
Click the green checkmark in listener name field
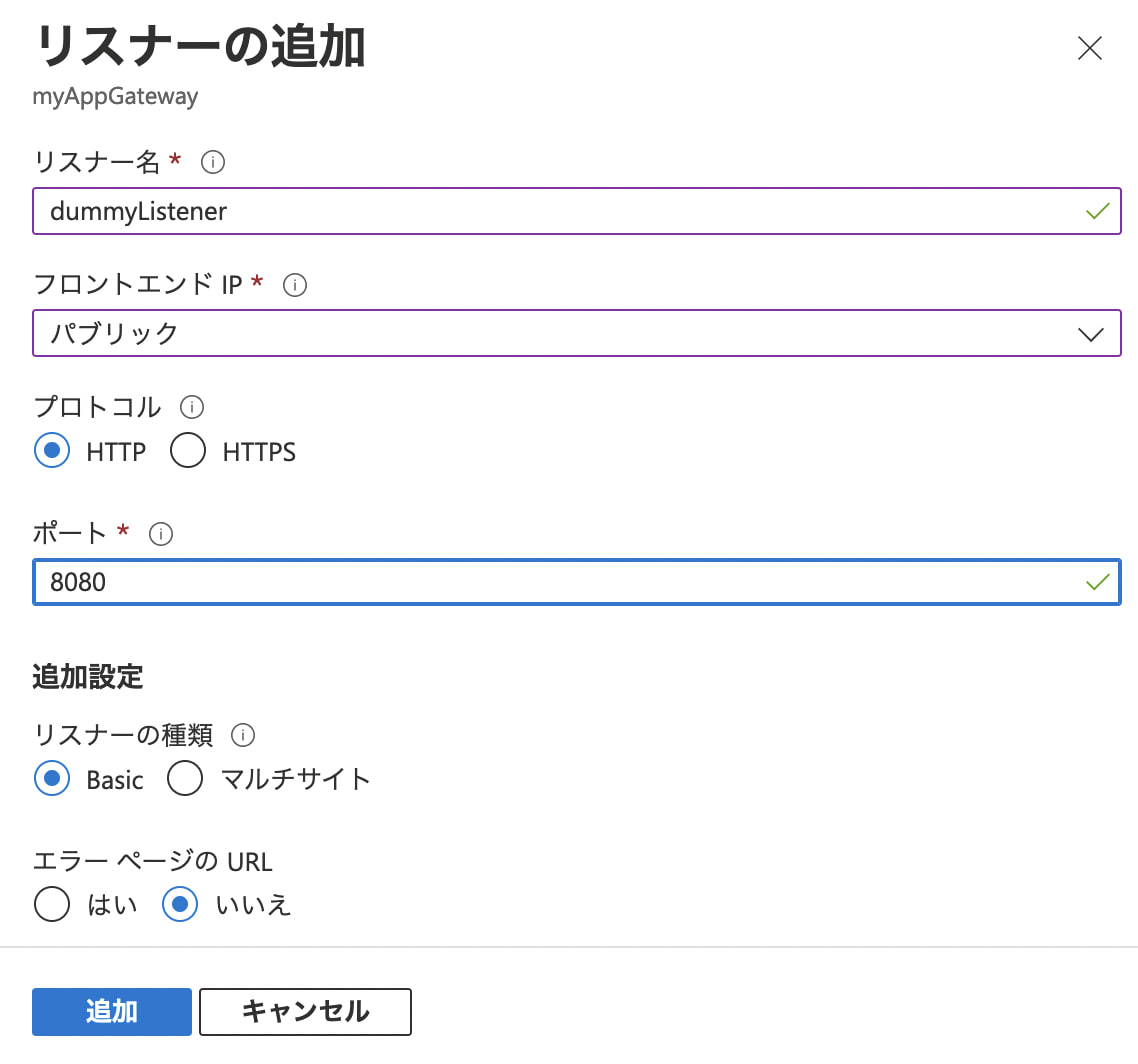(1098, 211)
